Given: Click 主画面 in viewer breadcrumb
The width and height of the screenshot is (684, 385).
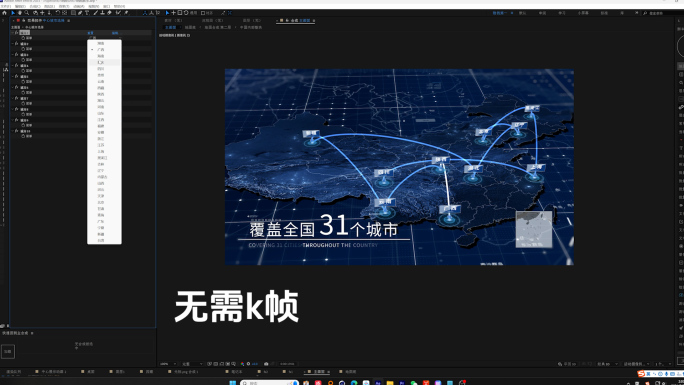Looking at the screenshot, I should (170, 27).
